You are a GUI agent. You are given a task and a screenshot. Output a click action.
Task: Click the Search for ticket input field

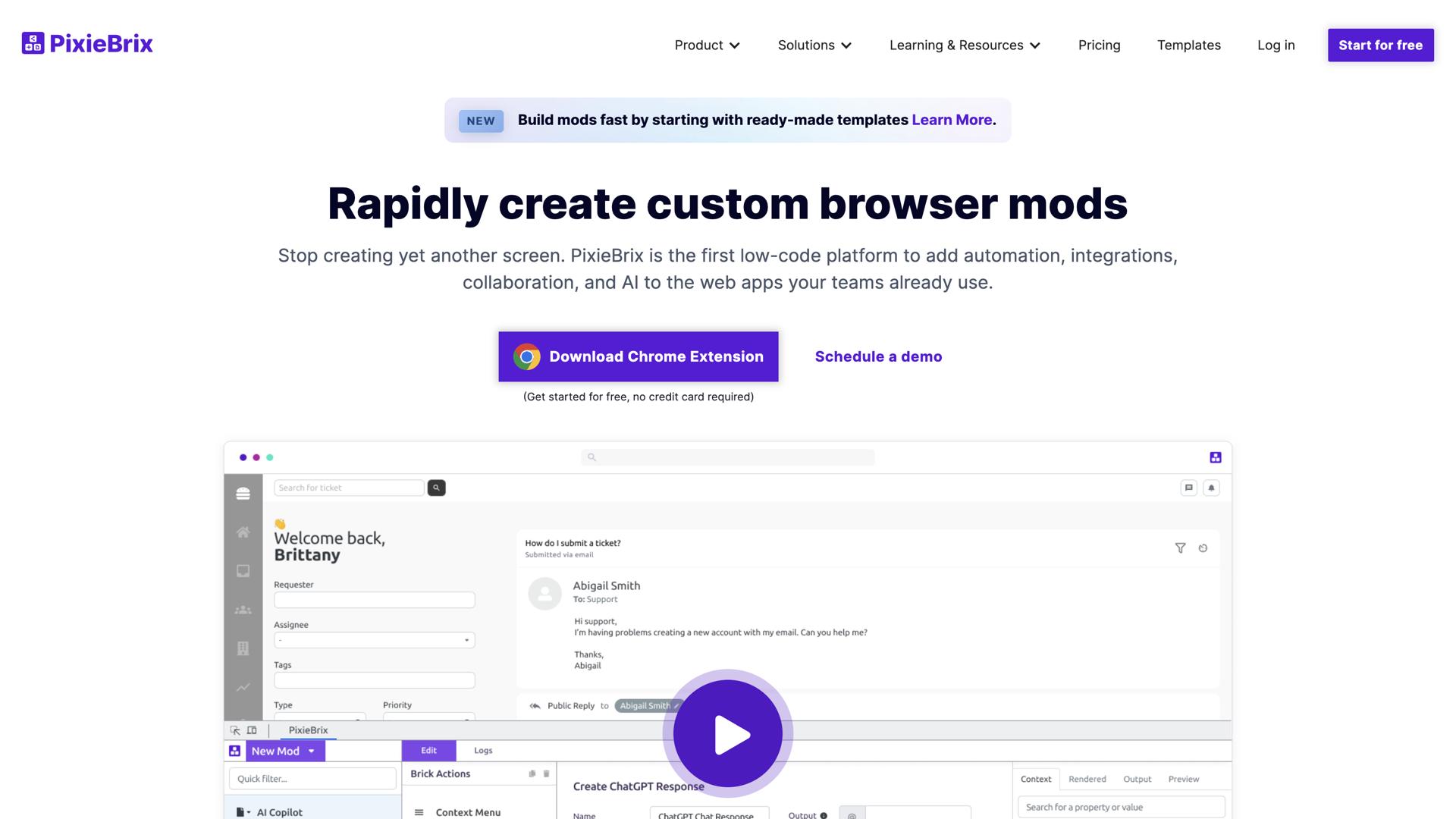(x=348, y=488)
